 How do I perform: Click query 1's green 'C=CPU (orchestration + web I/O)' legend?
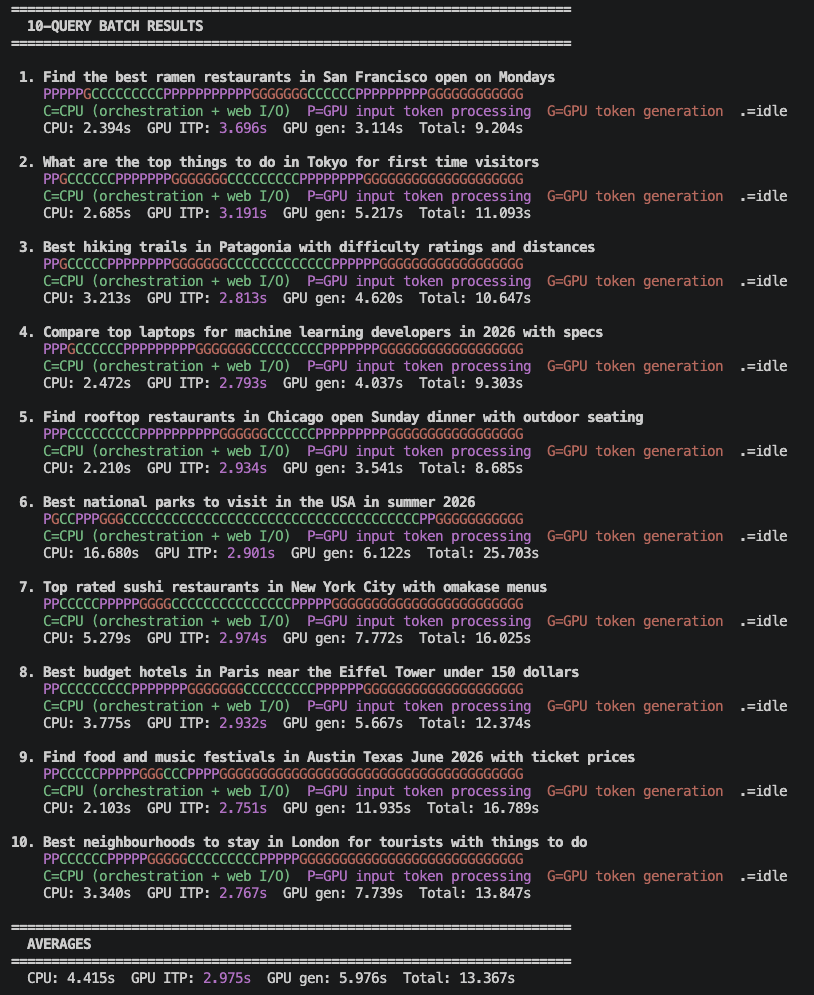tap(167, 111)
